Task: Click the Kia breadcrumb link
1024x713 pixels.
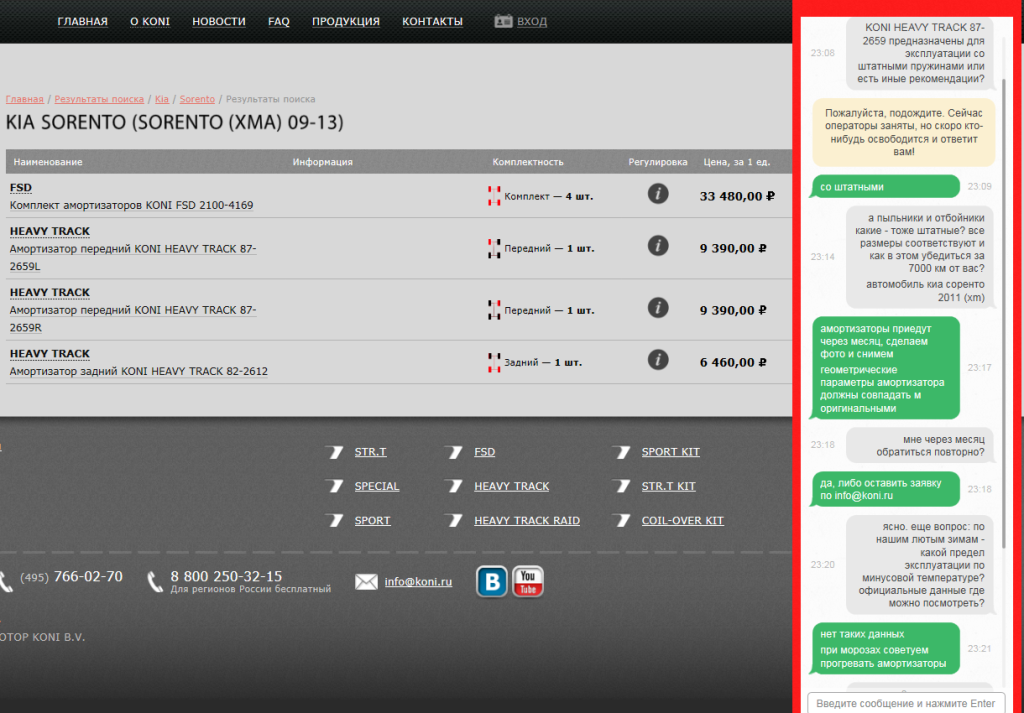Action: [161, 99]
